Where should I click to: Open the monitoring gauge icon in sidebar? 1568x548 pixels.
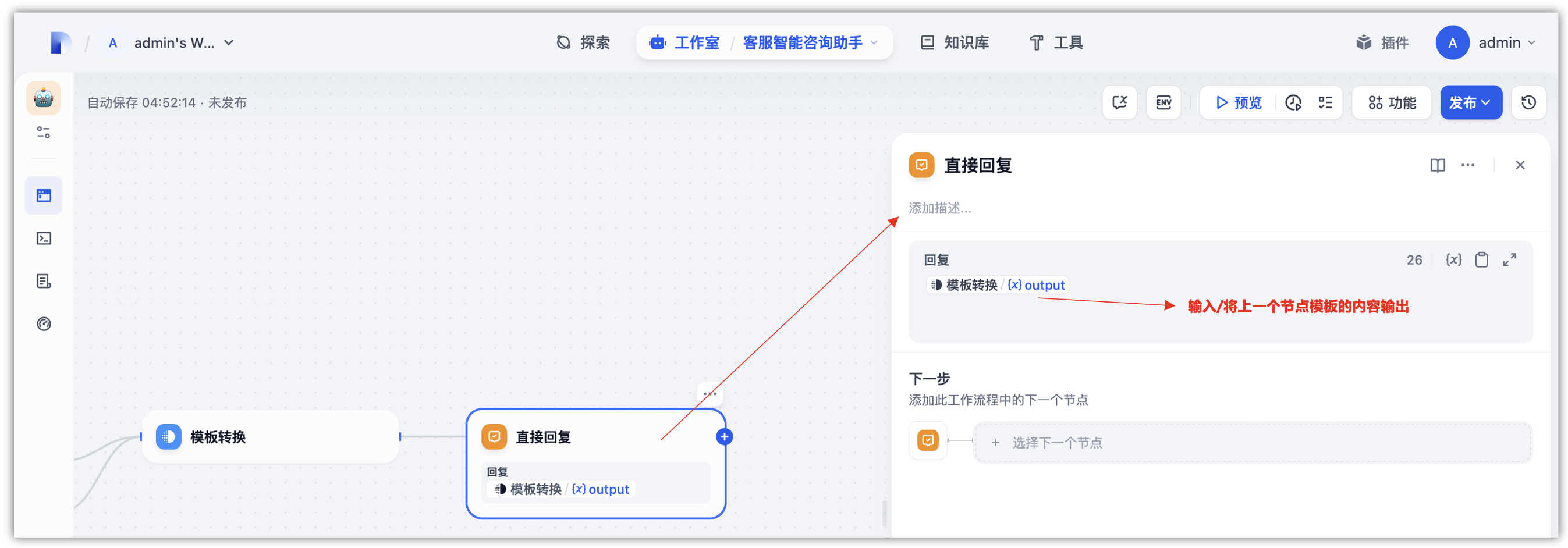[x=43, y=323]
